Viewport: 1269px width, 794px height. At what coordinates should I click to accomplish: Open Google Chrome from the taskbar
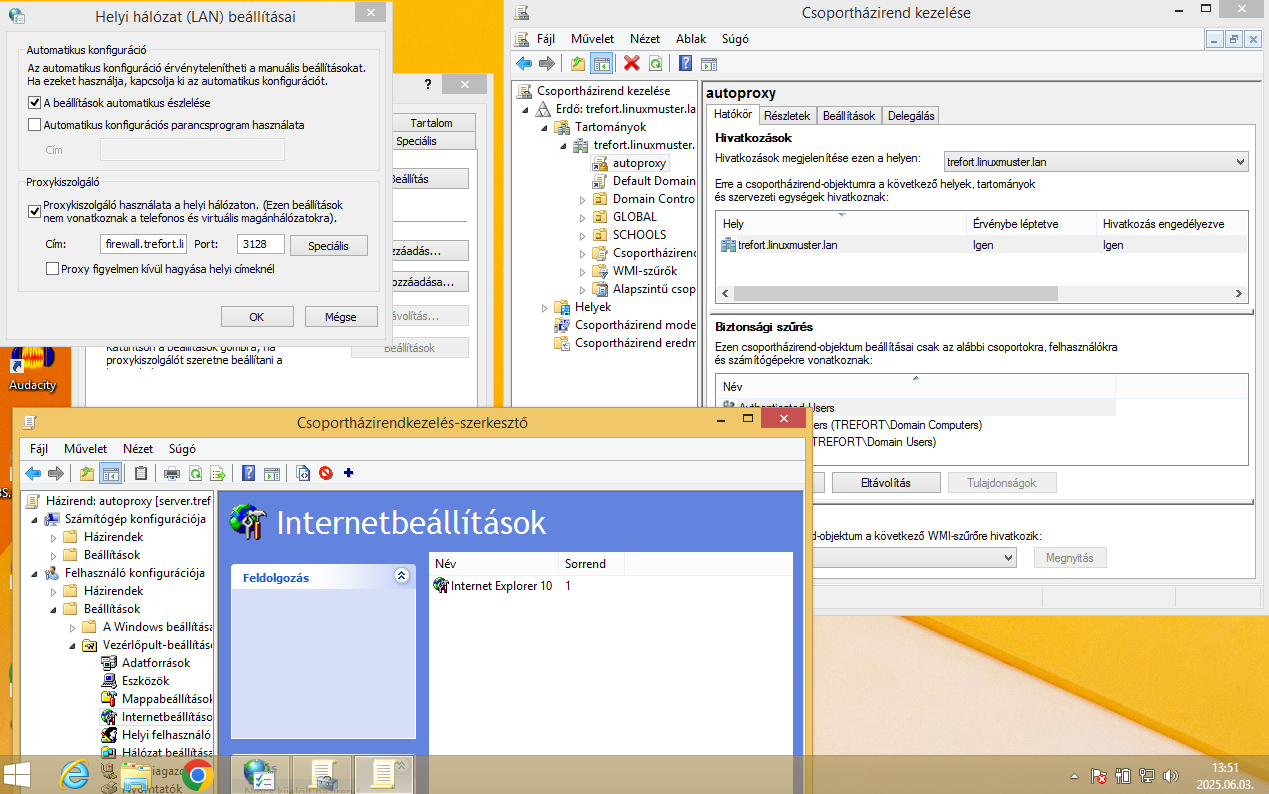point(197,774)
